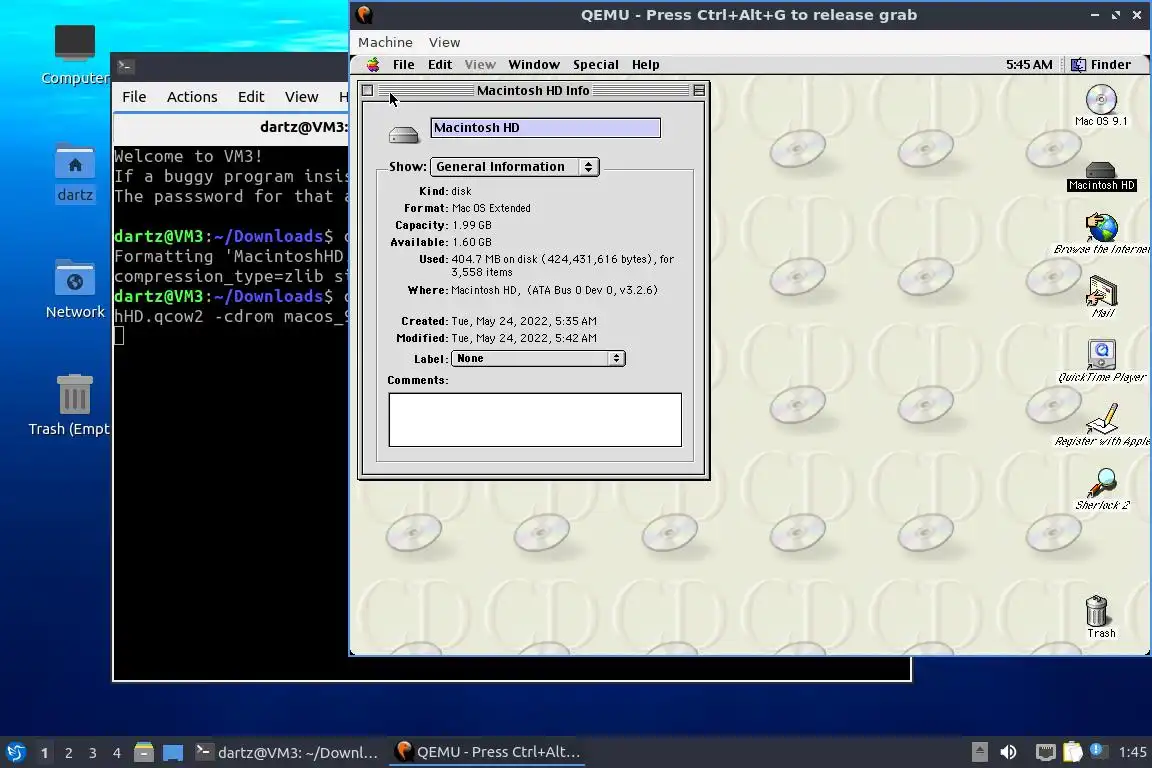
Task: Click the dartz@VM3 terminal taskbar button
Action: [287, 752]
